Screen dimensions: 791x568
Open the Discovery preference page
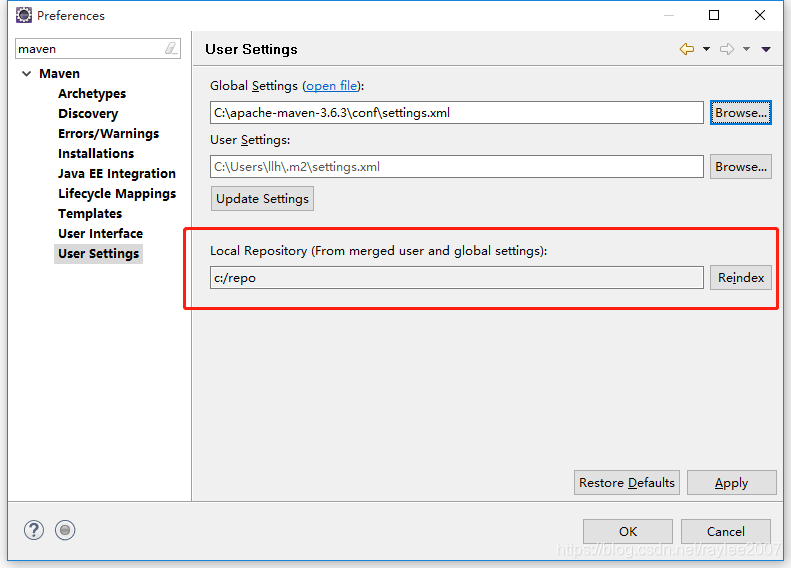88,113
